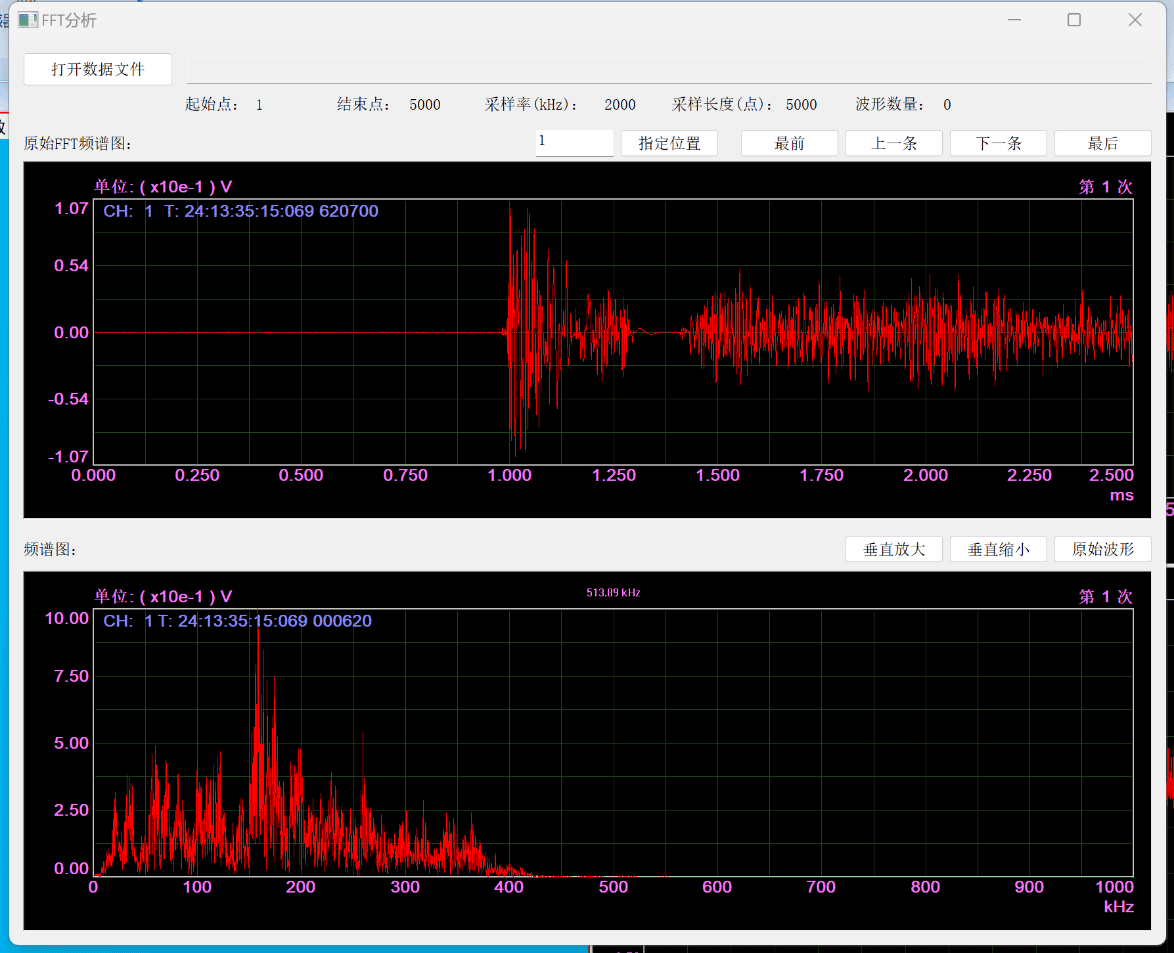1174x953 pixels.
Task: Minimize the FFT分析 window
Action: point(1014,20)
